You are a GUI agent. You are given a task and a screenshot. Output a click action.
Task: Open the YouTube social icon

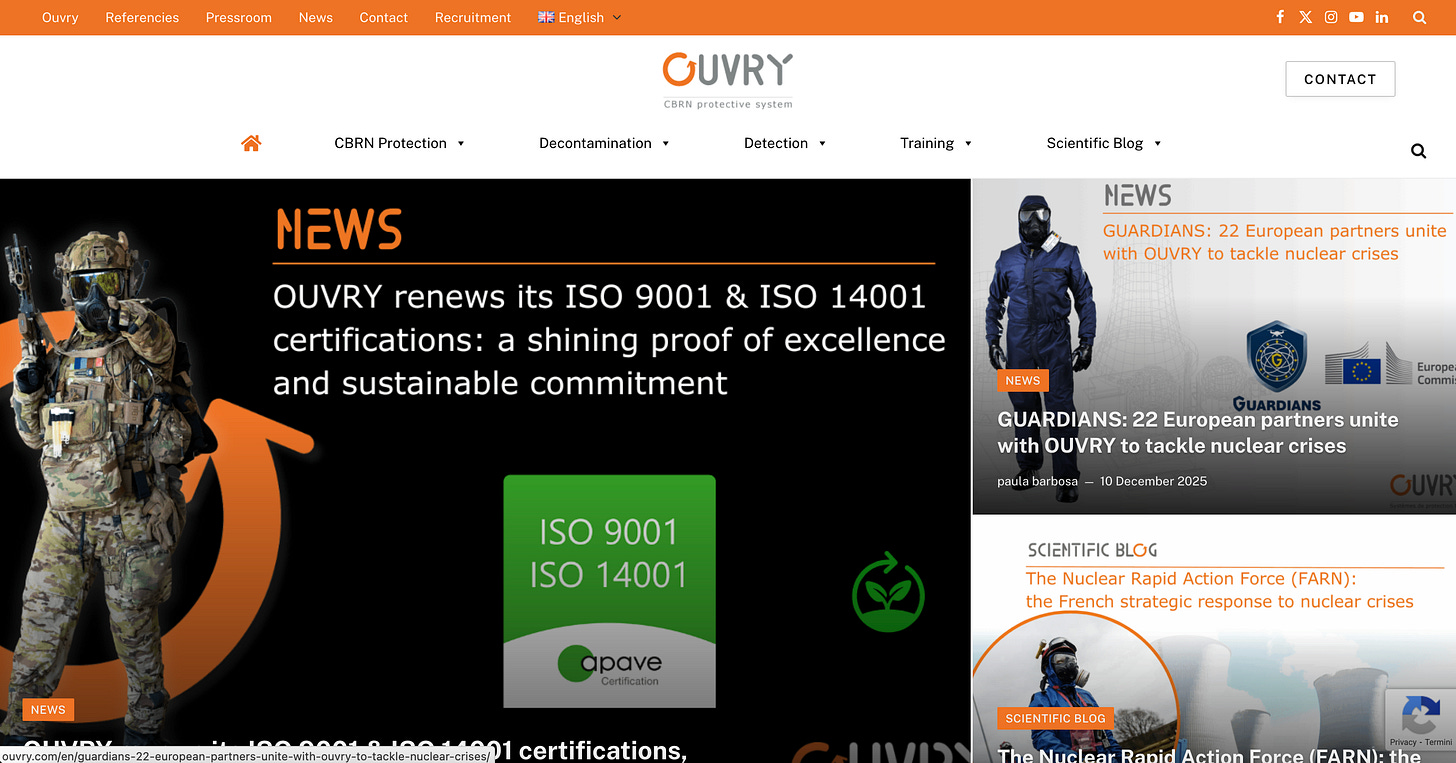1356,17
